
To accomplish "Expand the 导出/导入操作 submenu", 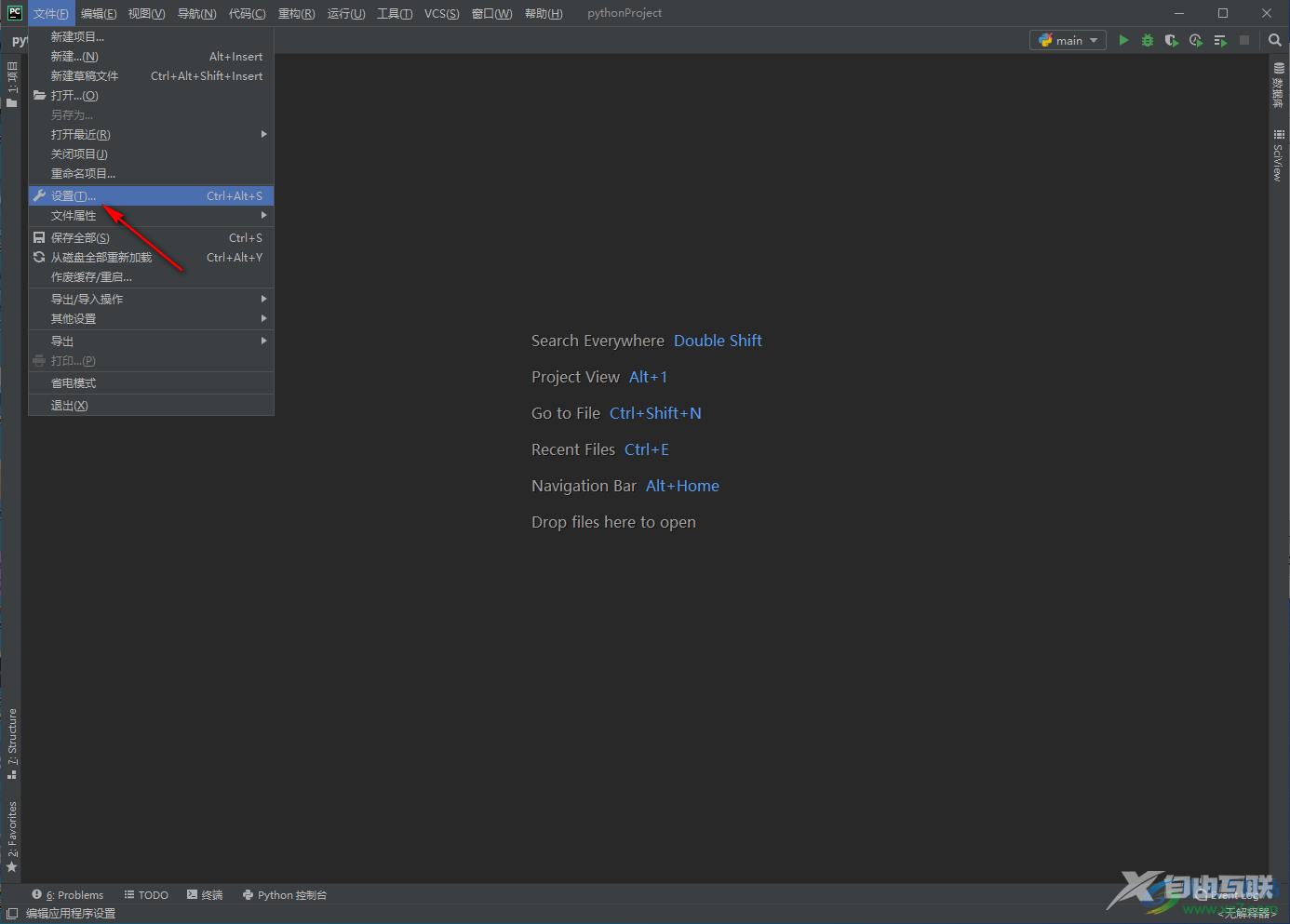I will click(x=151, y=300).
